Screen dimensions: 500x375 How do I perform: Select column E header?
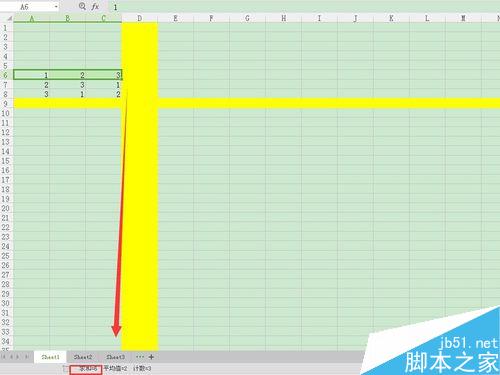point(176,18)
